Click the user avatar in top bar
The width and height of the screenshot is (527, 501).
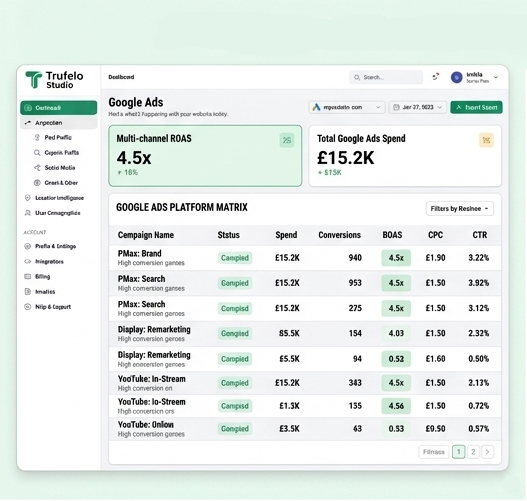[456, 77]
